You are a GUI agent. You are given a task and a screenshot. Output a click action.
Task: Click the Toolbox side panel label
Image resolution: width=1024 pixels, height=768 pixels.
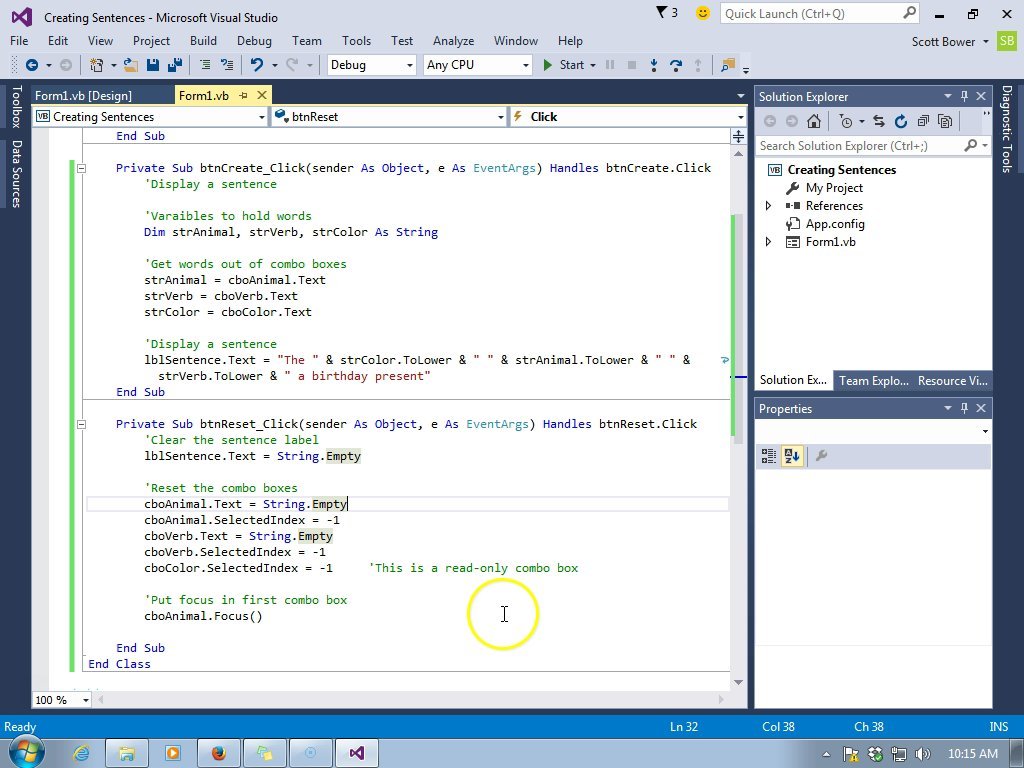(16, 107)
